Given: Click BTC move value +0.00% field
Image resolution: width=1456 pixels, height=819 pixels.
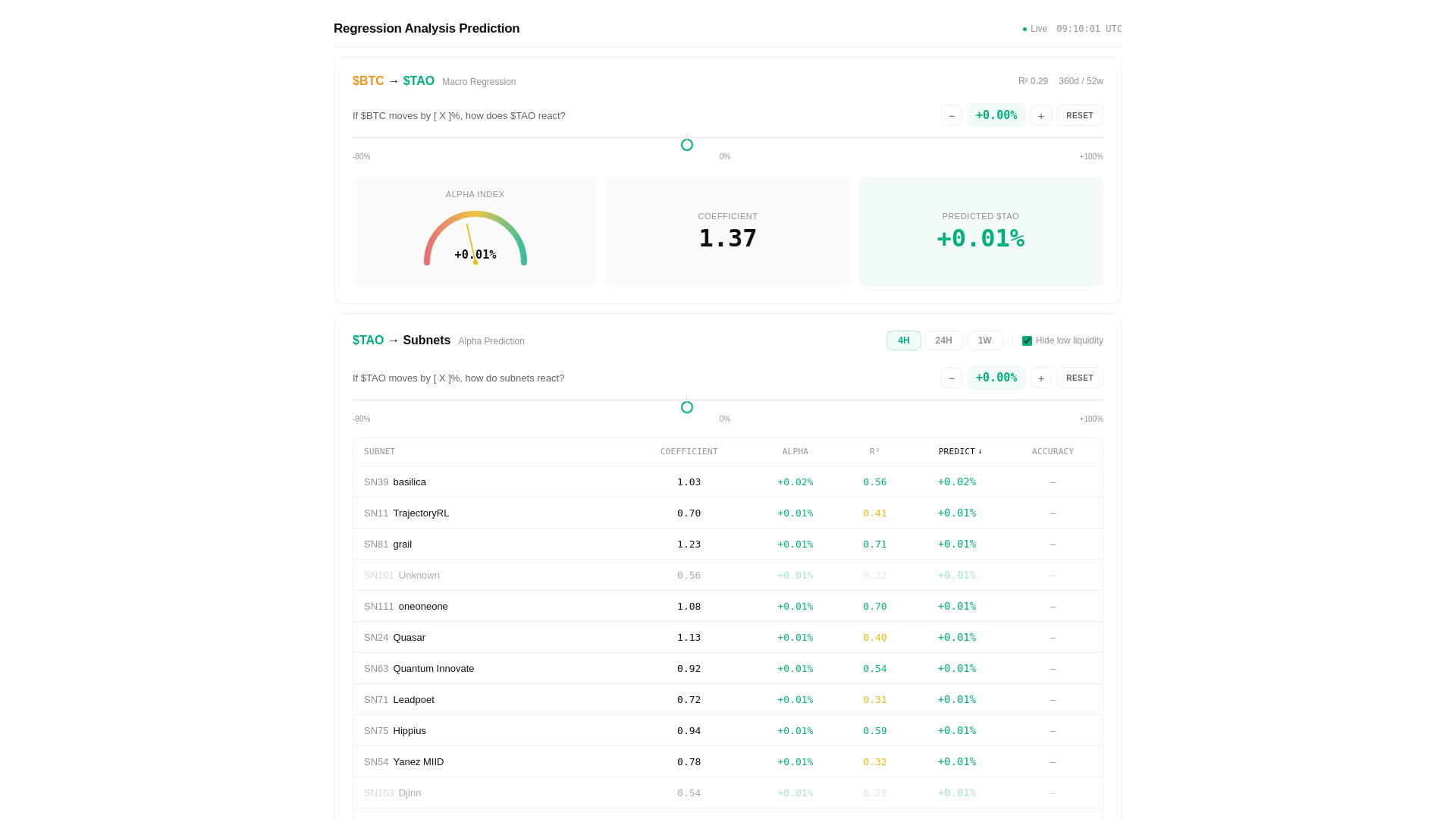Looking at the screenshot, I should pos(996,115).
